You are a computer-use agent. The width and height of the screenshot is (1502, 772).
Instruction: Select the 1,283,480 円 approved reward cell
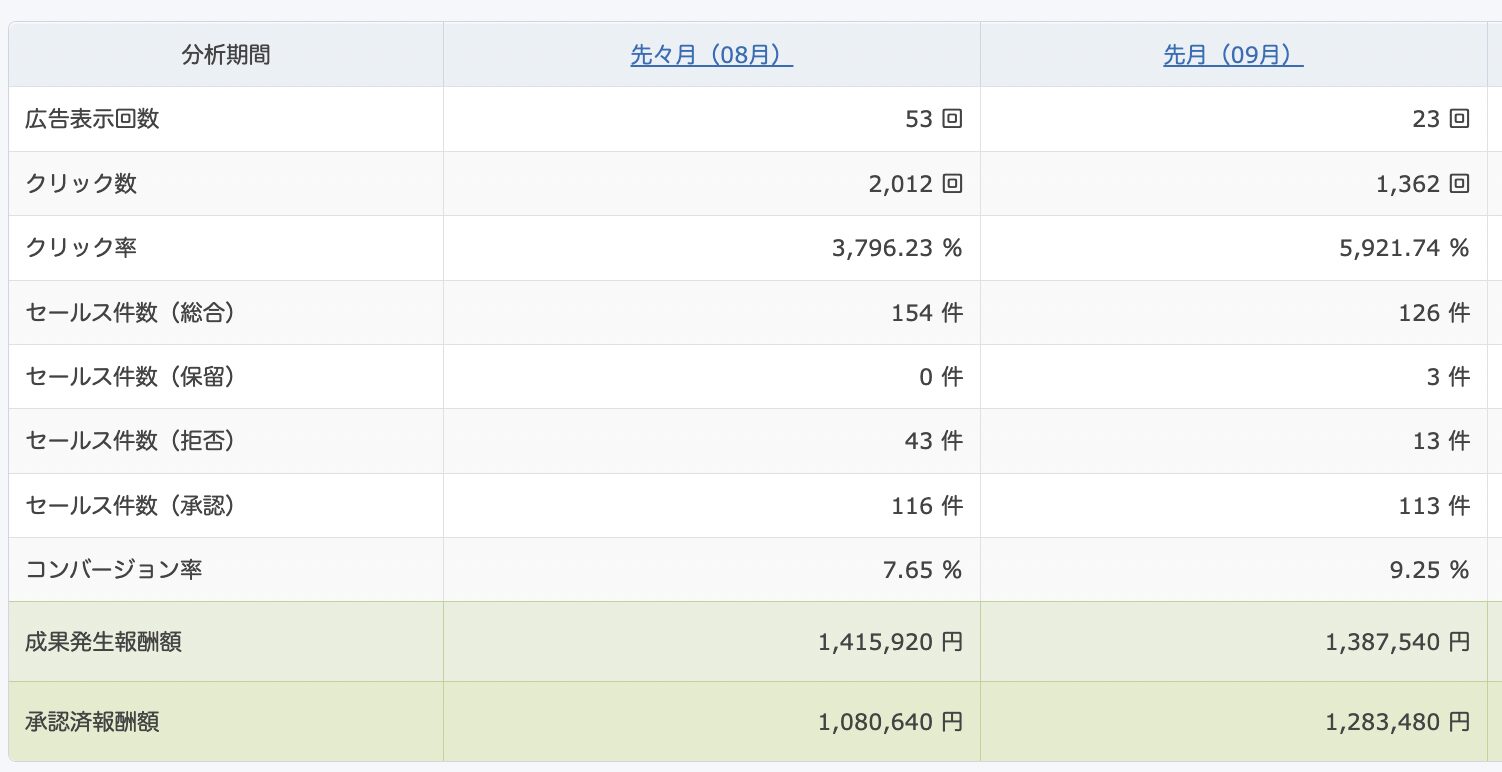point(1397,721)
